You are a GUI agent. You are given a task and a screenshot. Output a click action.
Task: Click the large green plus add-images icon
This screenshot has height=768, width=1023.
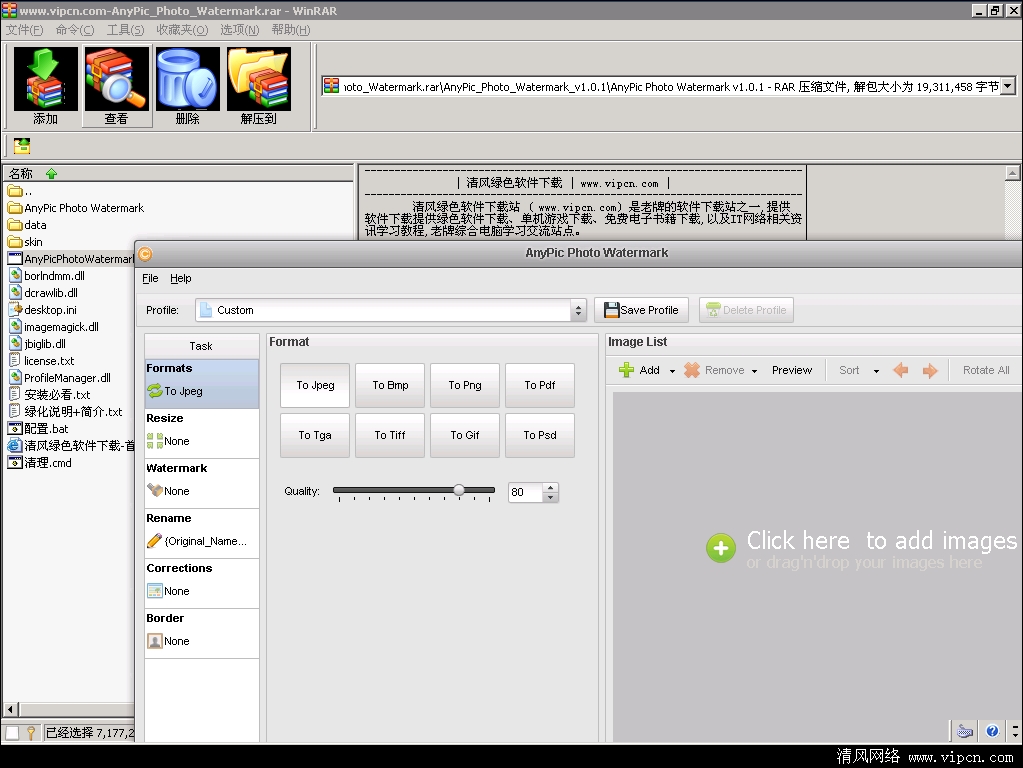click(720, 548)
